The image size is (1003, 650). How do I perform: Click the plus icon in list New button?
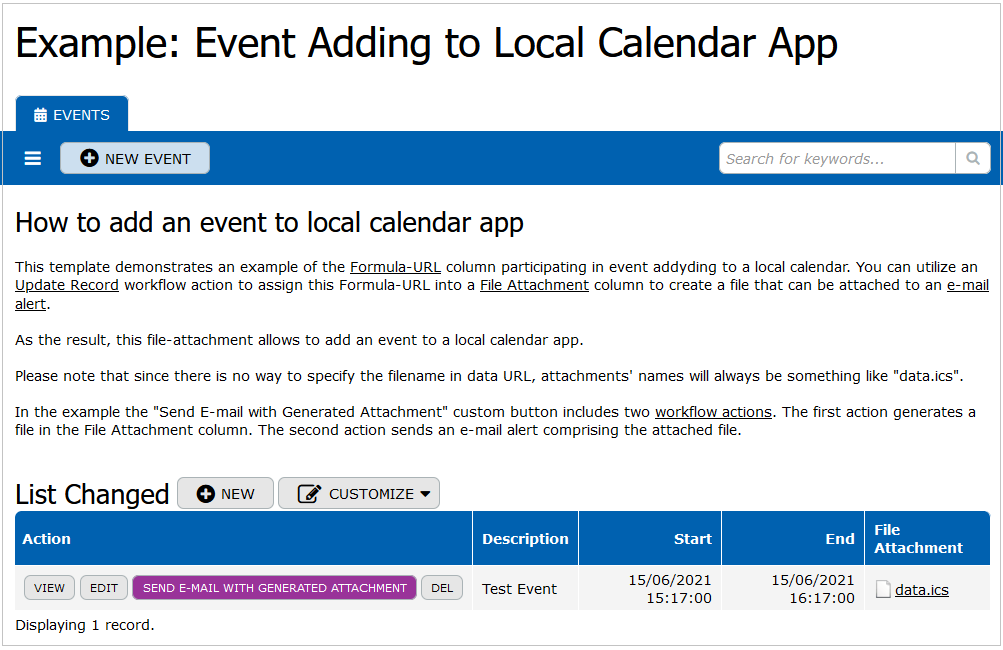206,494
